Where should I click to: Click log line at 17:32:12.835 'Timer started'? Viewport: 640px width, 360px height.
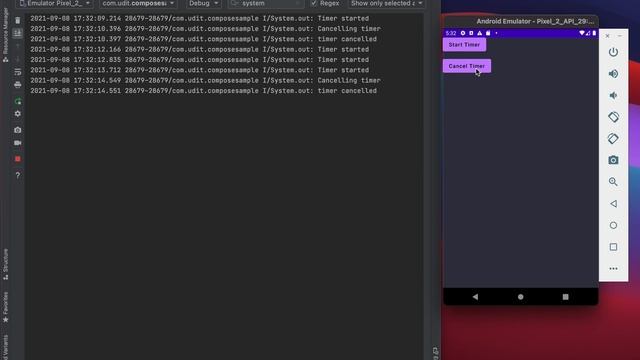200,60
